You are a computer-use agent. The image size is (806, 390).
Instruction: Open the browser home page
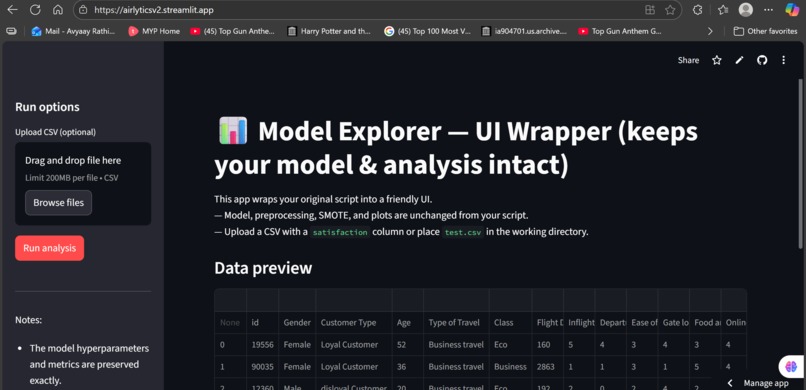(x=58, y=10)
